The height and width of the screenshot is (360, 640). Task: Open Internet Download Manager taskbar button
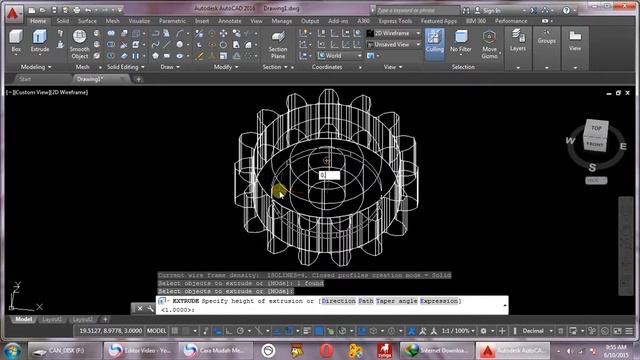tap(437, 350)
